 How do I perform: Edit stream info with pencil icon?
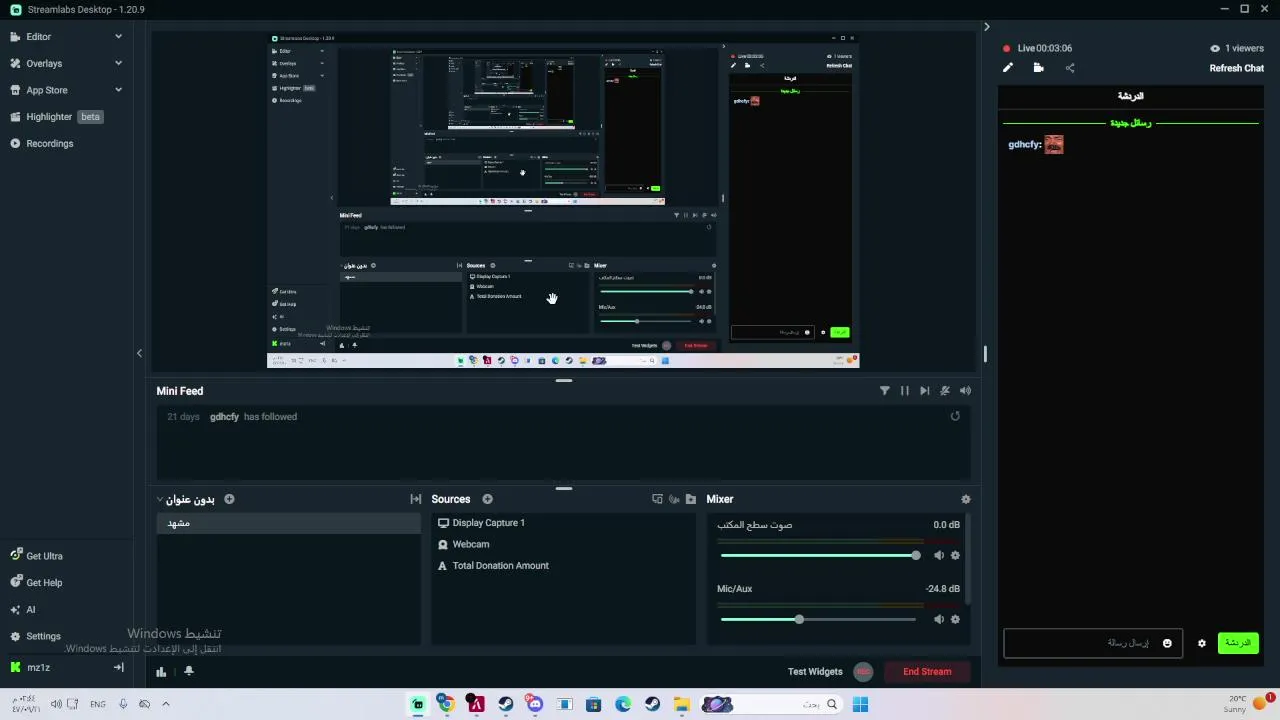1008,68
